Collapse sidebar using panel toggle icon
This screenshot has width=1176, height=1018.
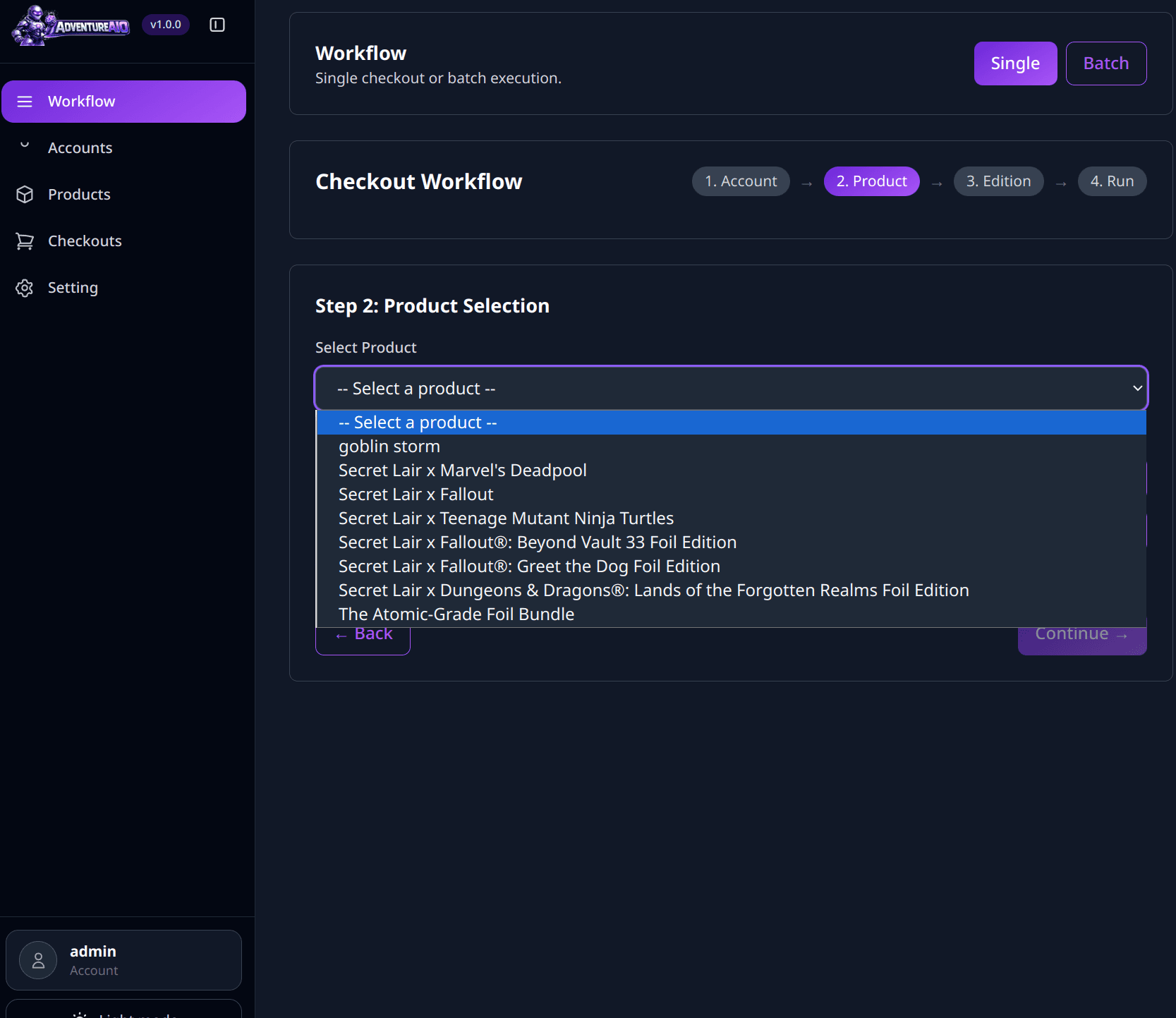217,25
